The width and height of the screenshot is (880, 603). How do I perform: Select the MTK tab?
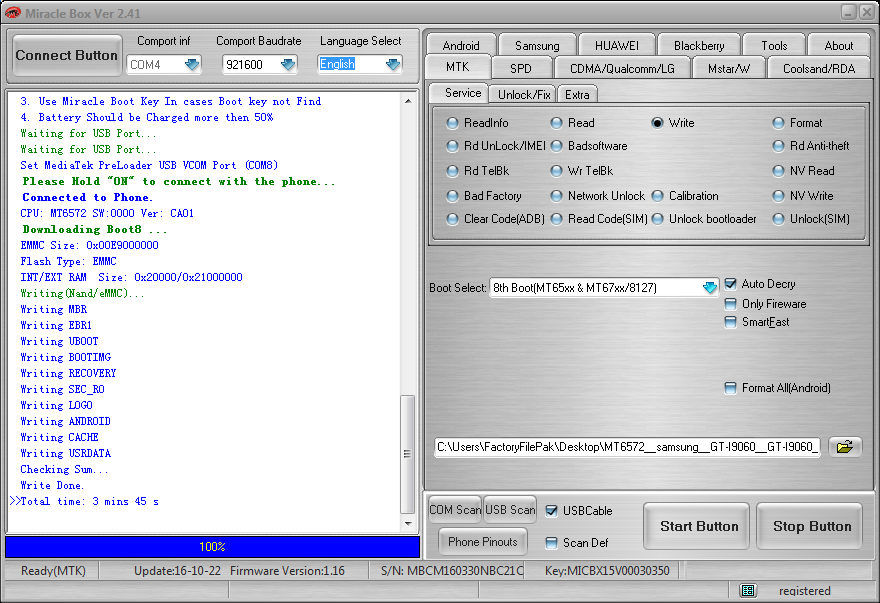click(x=457, y=67)
